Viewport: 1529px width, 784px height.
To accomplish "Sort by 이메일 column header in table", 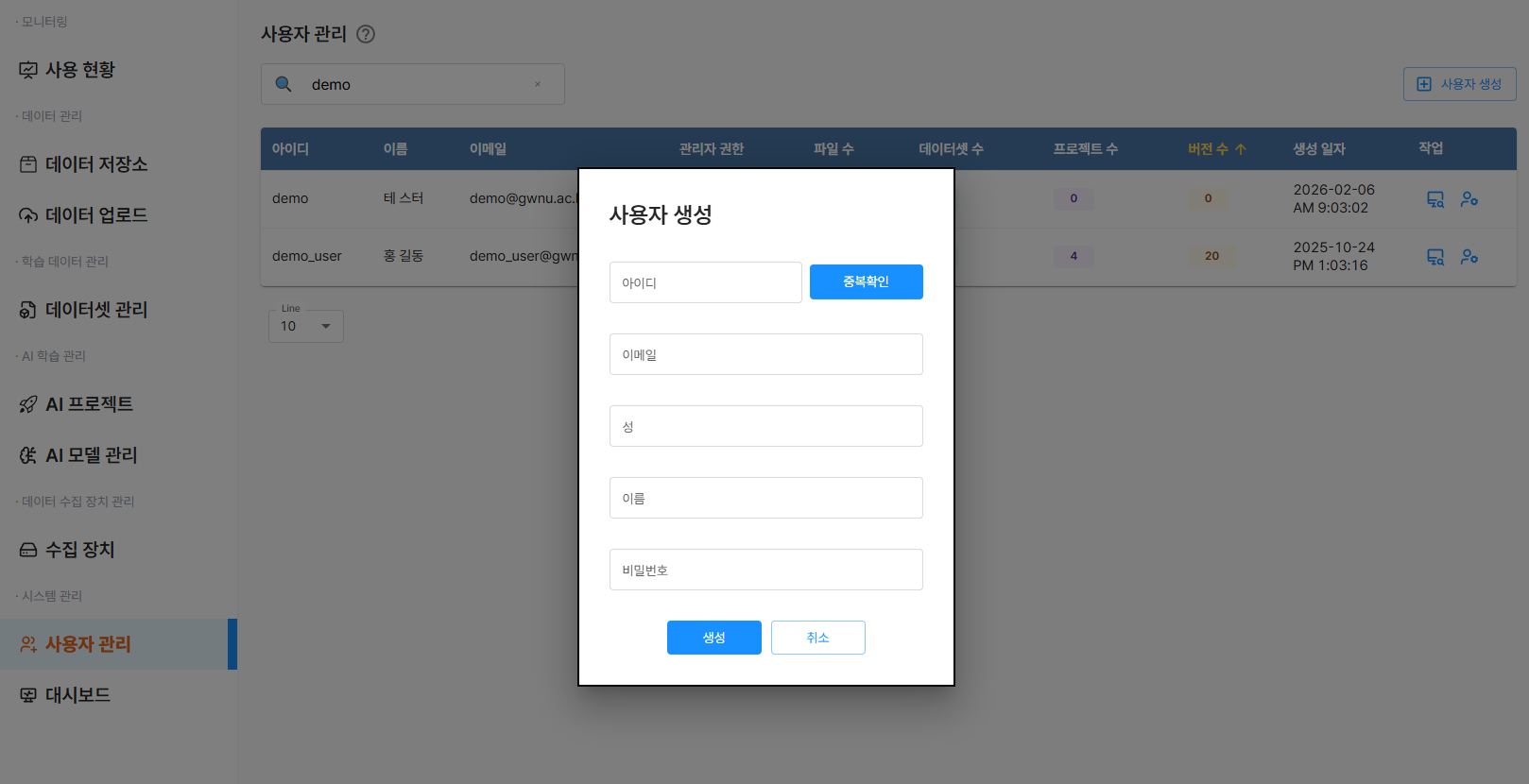I will pos(488,149).
